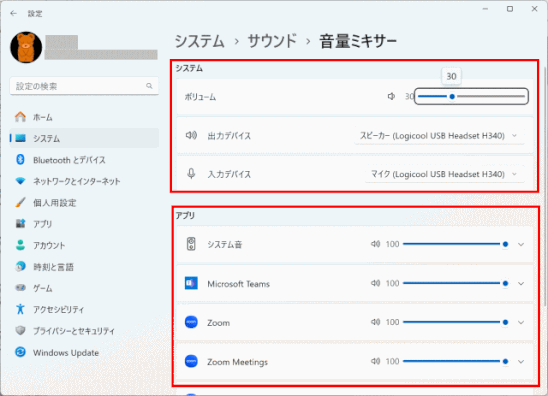
Task: Open ホーム in the sidebar
Action: click(84, 117)
